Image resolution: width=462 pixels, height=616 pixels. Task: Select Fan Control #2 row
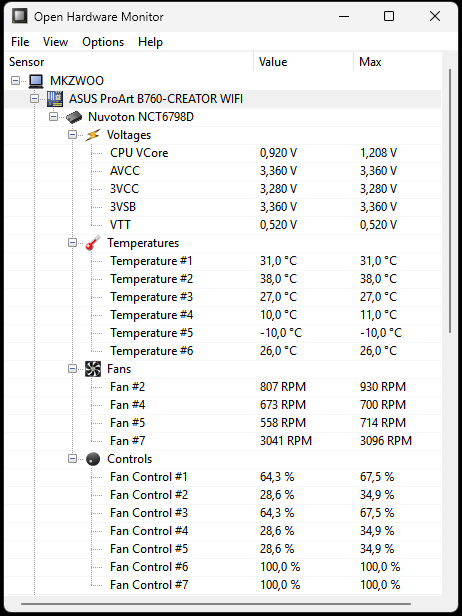[223, 495]
